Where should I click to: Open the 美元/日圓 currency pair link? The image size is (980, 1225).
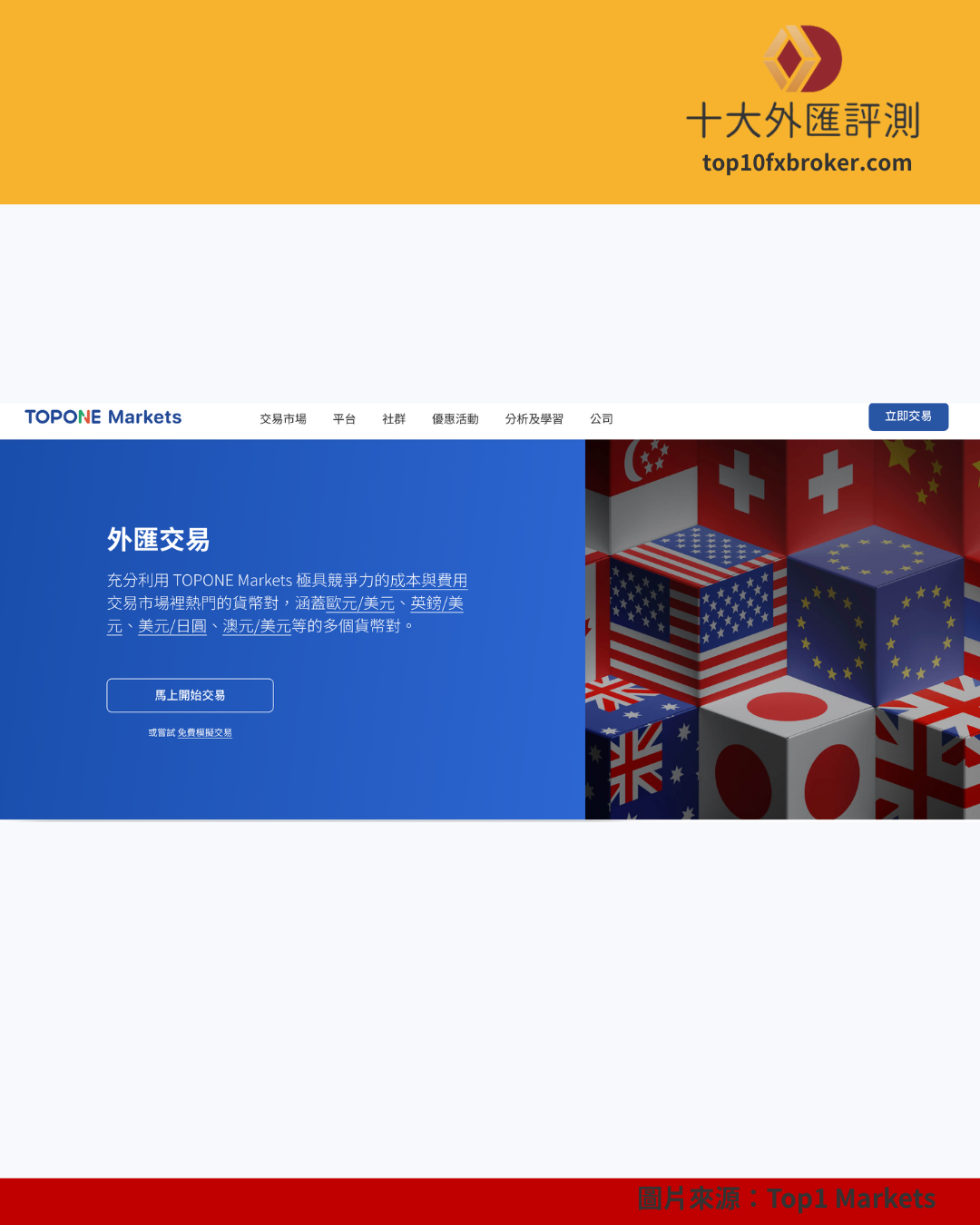pyautogui.click(x=172, y=626)
